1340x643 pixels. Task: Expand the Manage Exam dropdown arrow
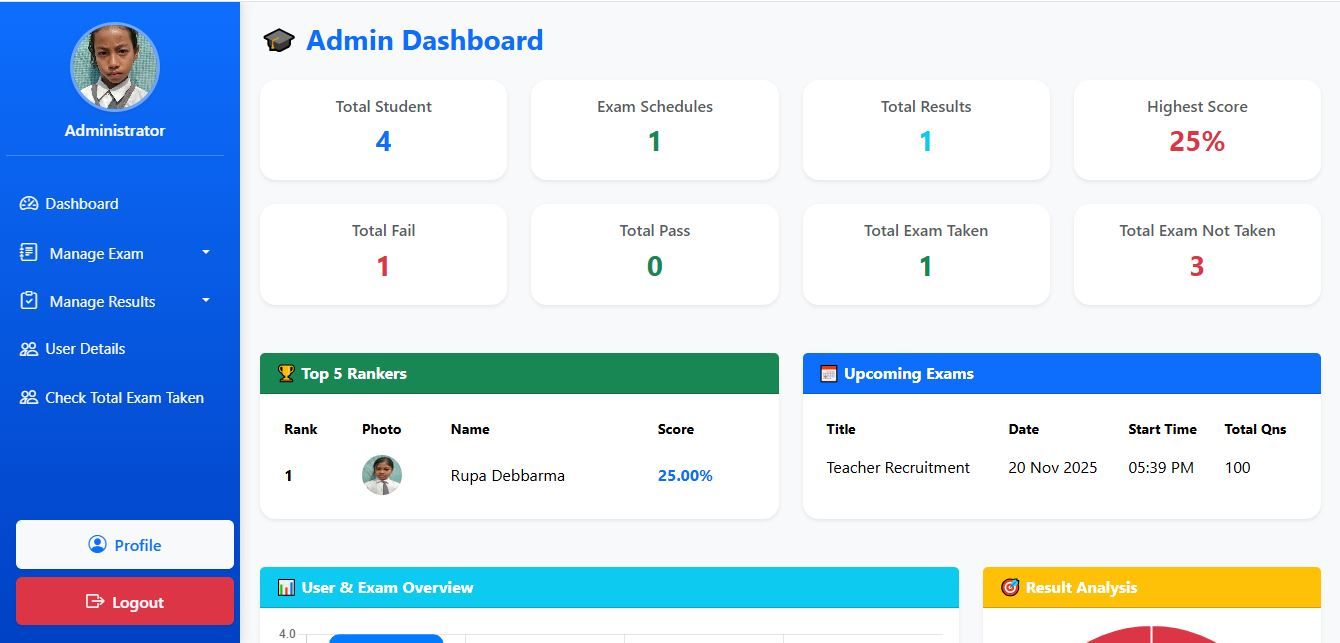click(206, 253)
